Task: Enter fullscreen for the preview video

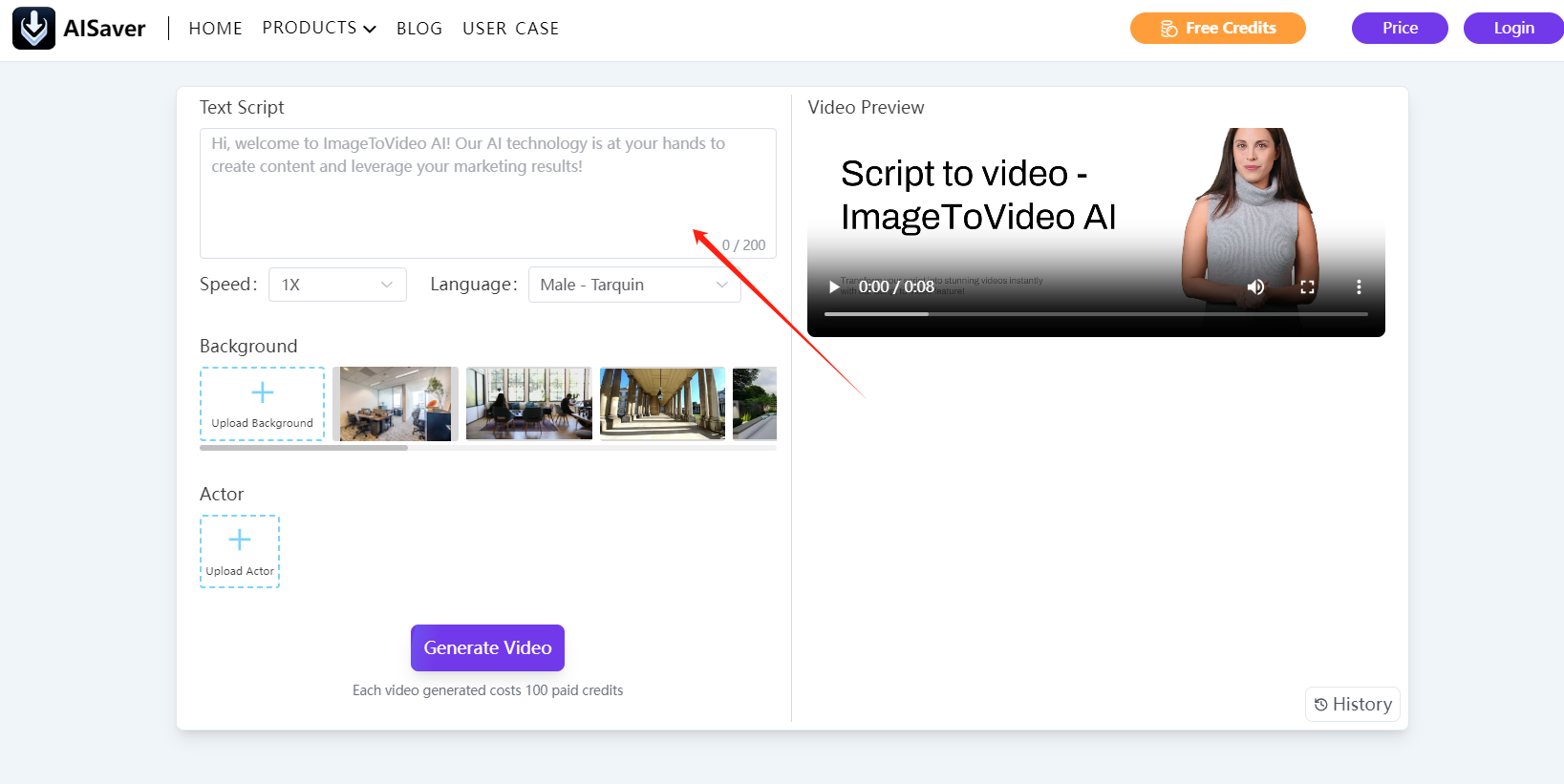Action: coord(1307,286)
